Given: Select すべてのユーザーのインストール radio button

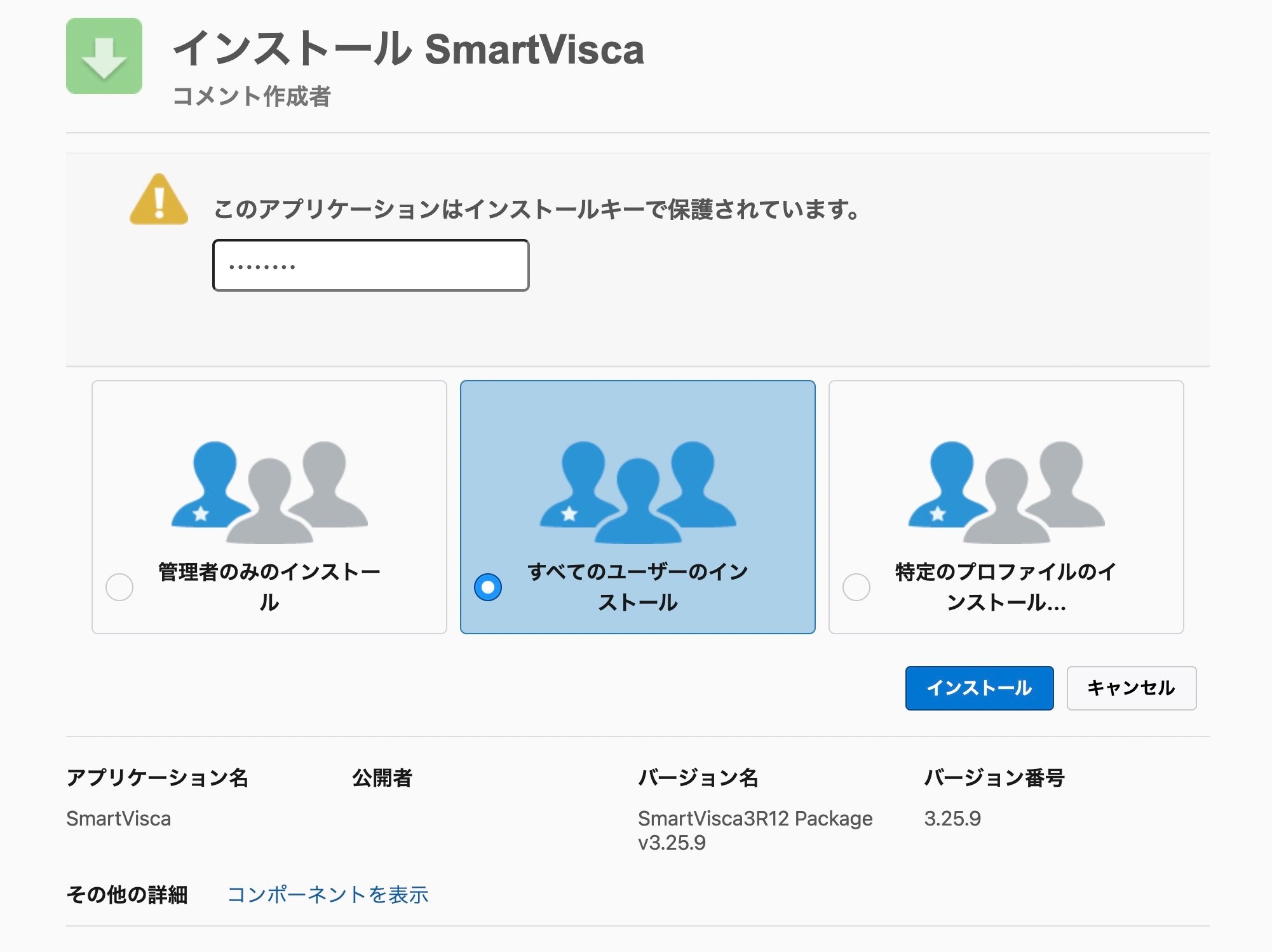Looking at the screenshot, I should [488, 587].
